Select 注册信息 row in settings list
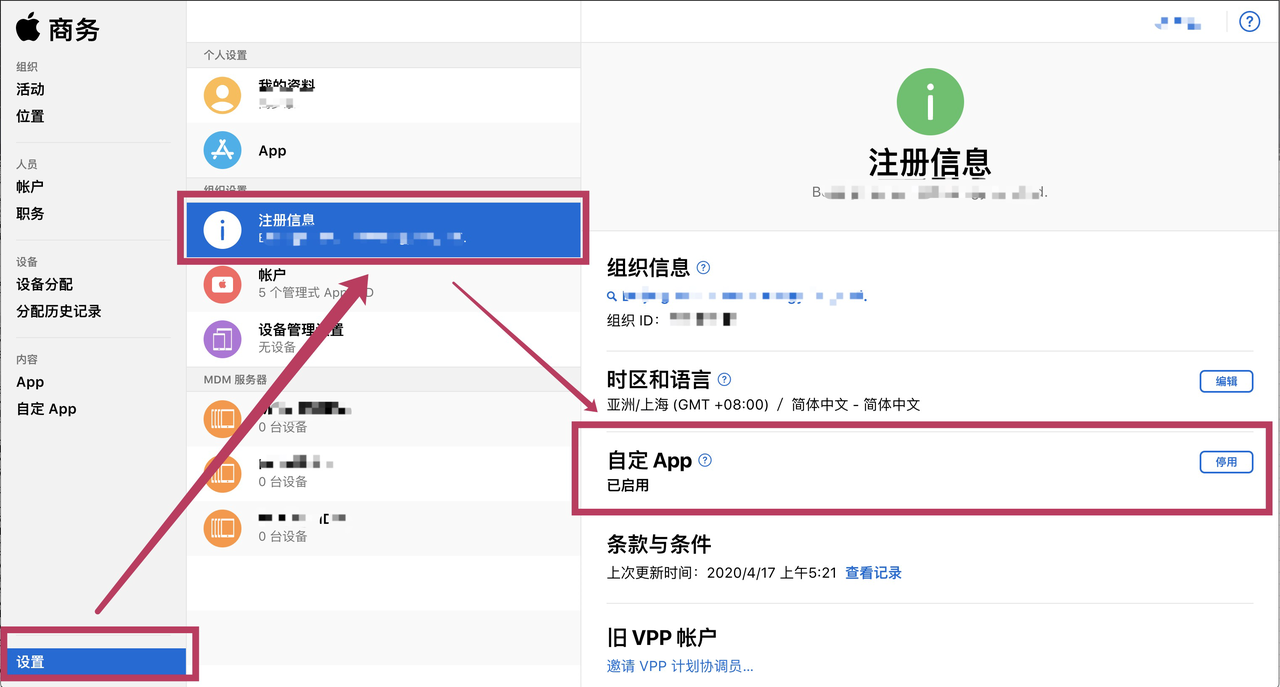This screenshot has width=1280, height=687. [383, 230]
